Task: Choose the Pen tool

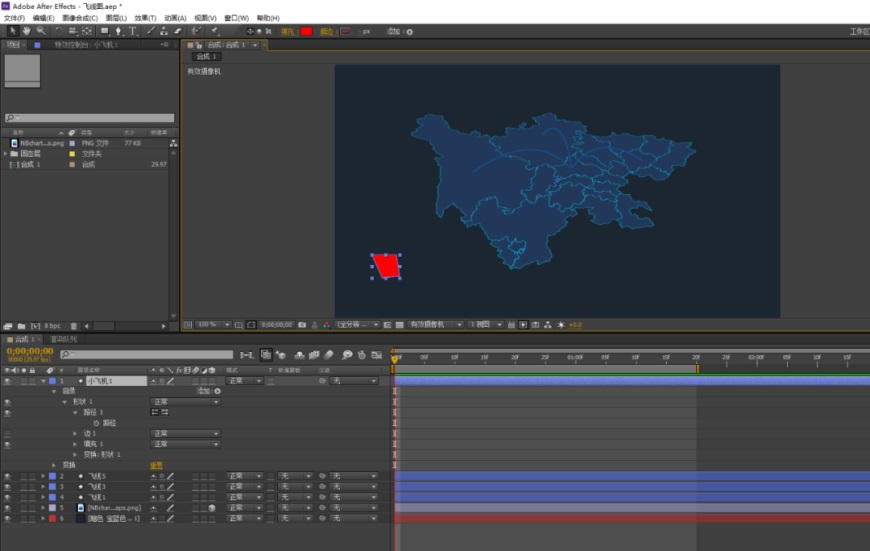Action: pos(118,31)
